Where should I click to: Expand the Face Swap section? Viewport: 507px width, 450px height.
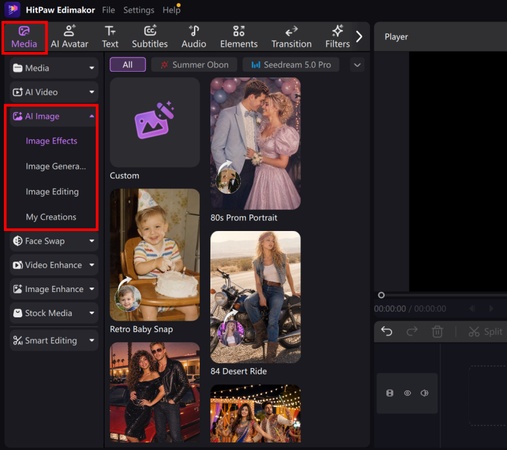(54, 241)
